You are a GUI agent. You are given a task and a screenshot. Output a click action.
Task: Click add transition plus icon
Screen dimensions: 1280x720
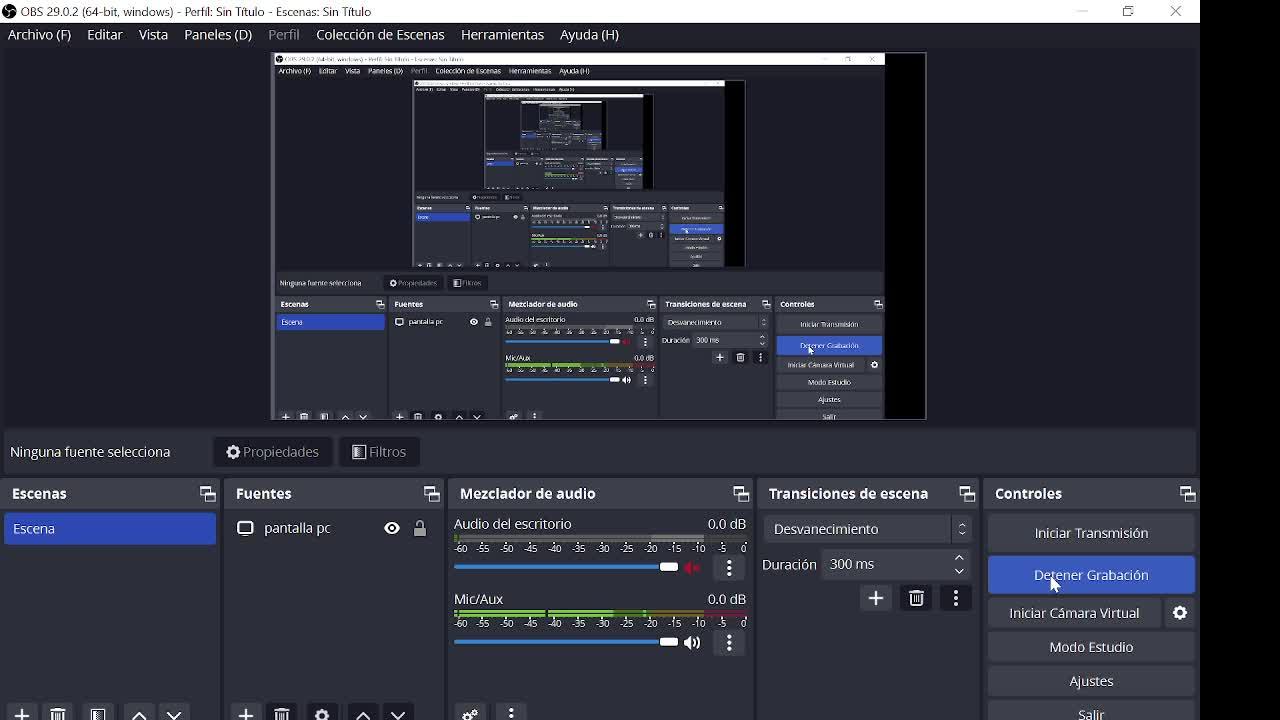point(875,598)
